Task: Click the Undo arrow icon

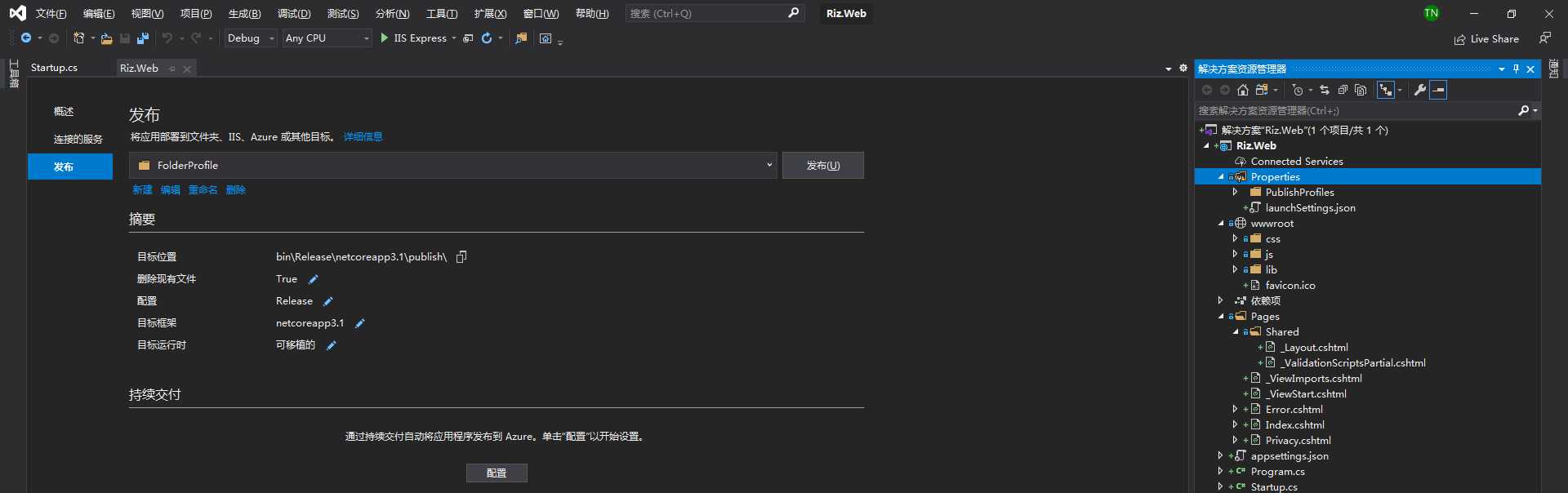Action: pos(167,38)
